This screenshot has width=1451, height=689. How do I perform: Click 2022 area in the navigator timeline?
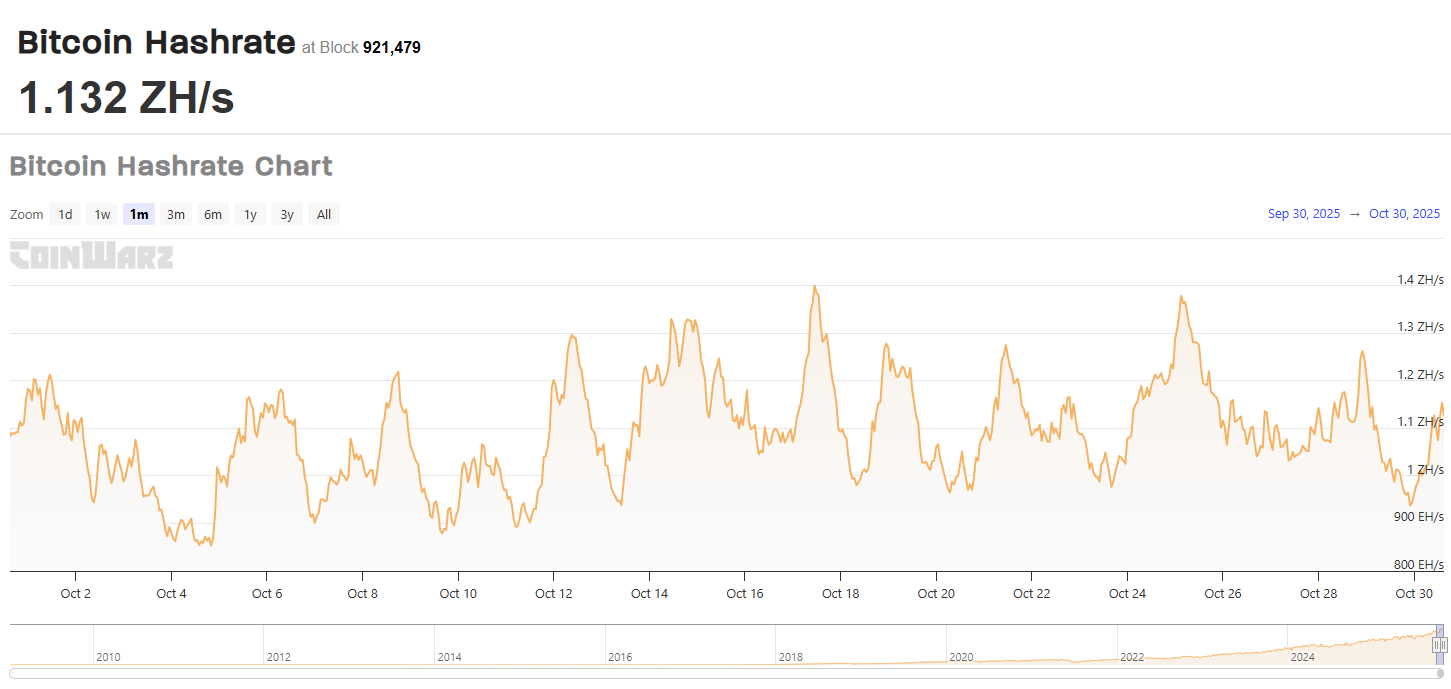pos(1132,656)
